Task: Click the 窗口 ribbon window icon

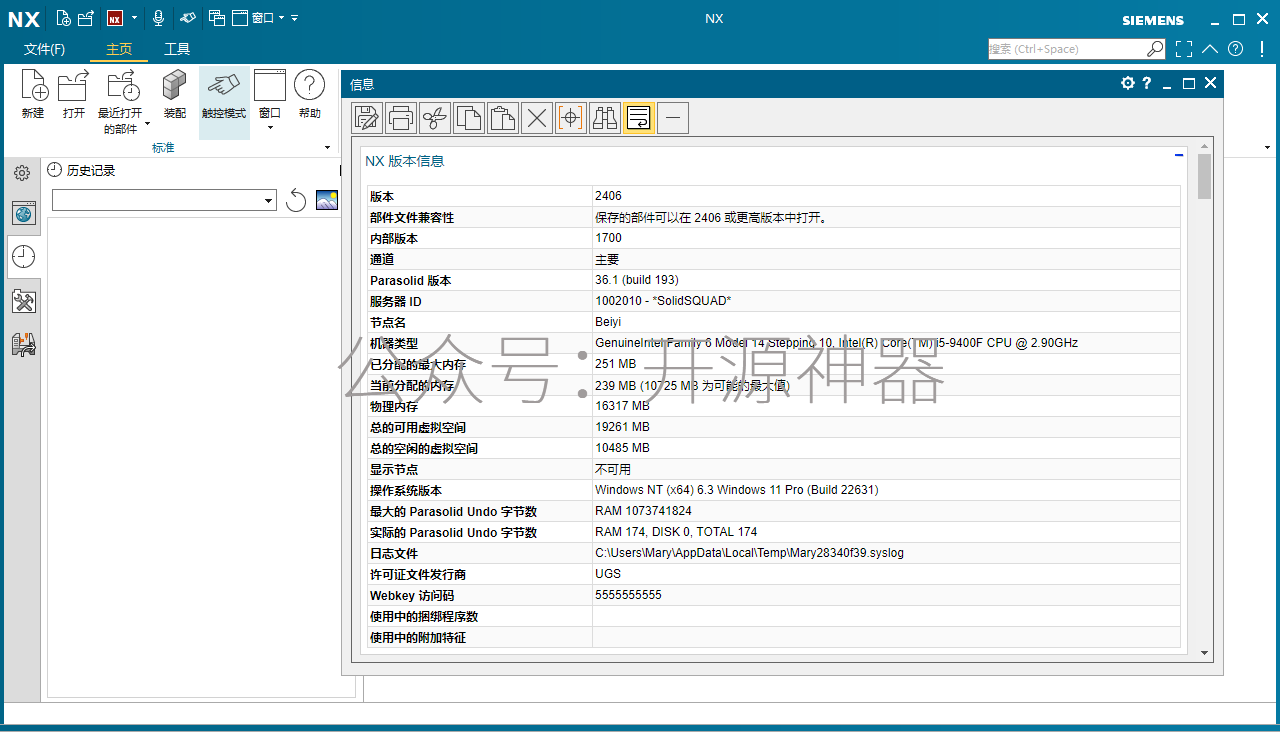Action: [x=270, y=86]
